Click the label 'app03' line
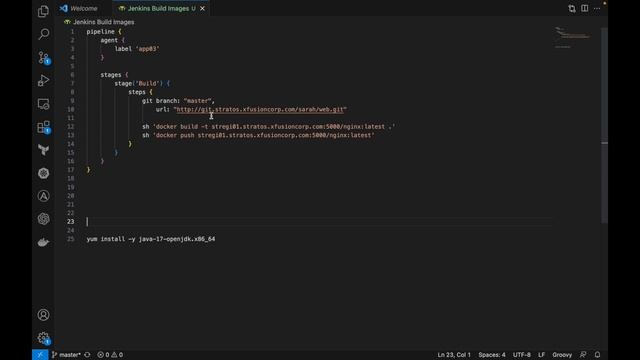The width and height of the screenshot is (640, 360). (137, 49)
